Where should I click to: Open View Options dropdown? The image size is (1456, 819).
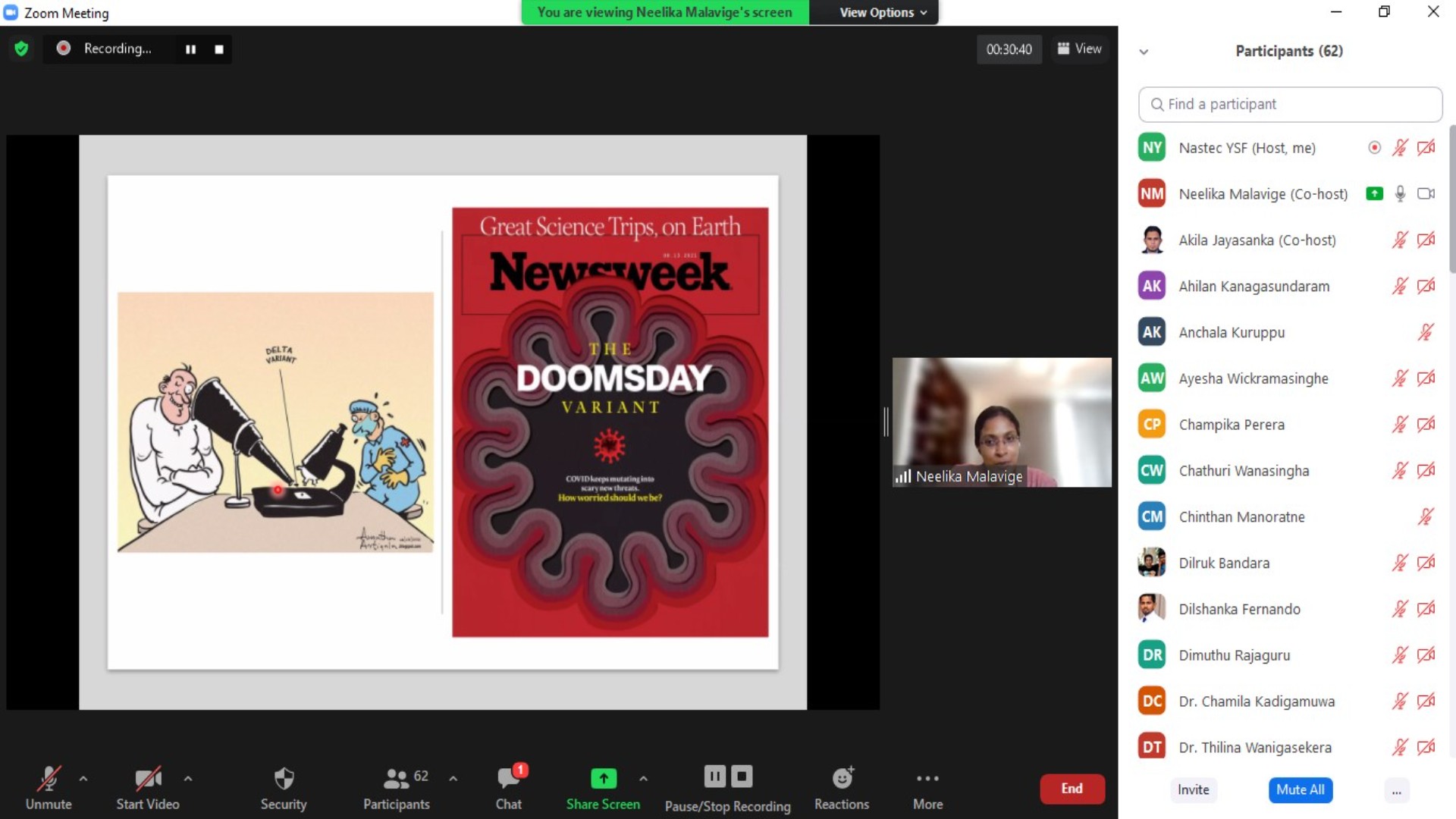click(x=883, y=12)
